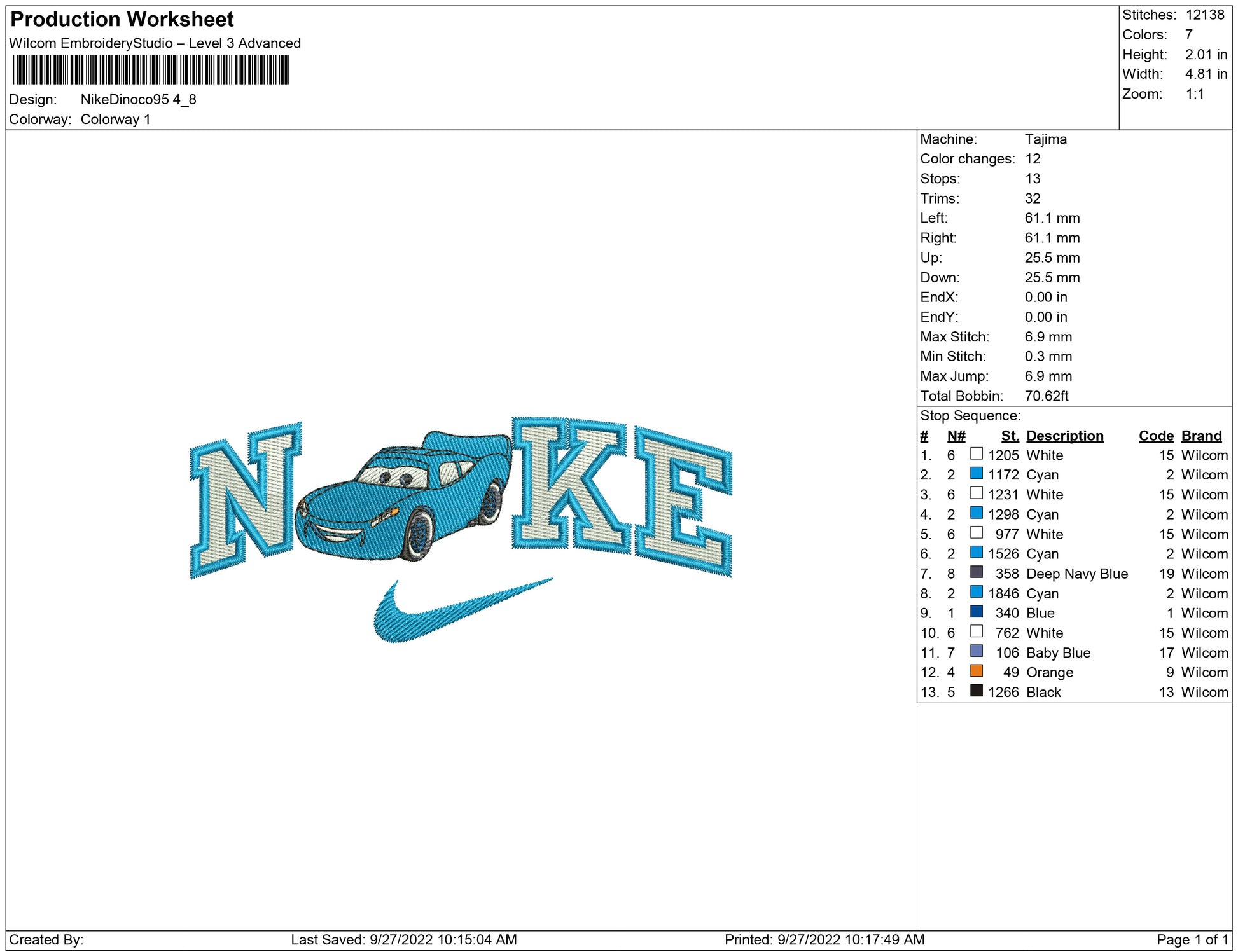The width and height of the screenshot is (1238, 952).
Task: Click the Stitches count 12138
Action: (1204, 15)
